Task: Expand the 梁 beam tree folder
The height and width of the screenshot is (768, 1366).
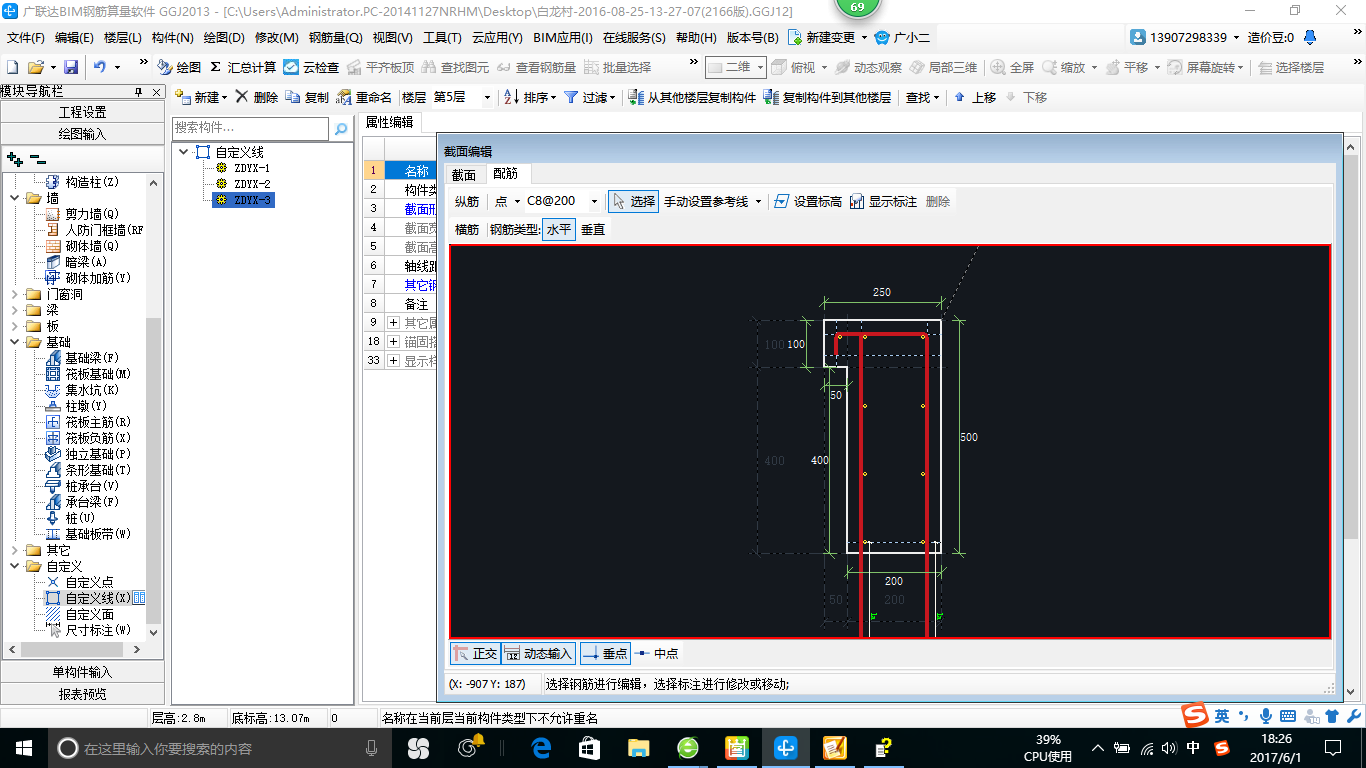Action: pos(15,310)
